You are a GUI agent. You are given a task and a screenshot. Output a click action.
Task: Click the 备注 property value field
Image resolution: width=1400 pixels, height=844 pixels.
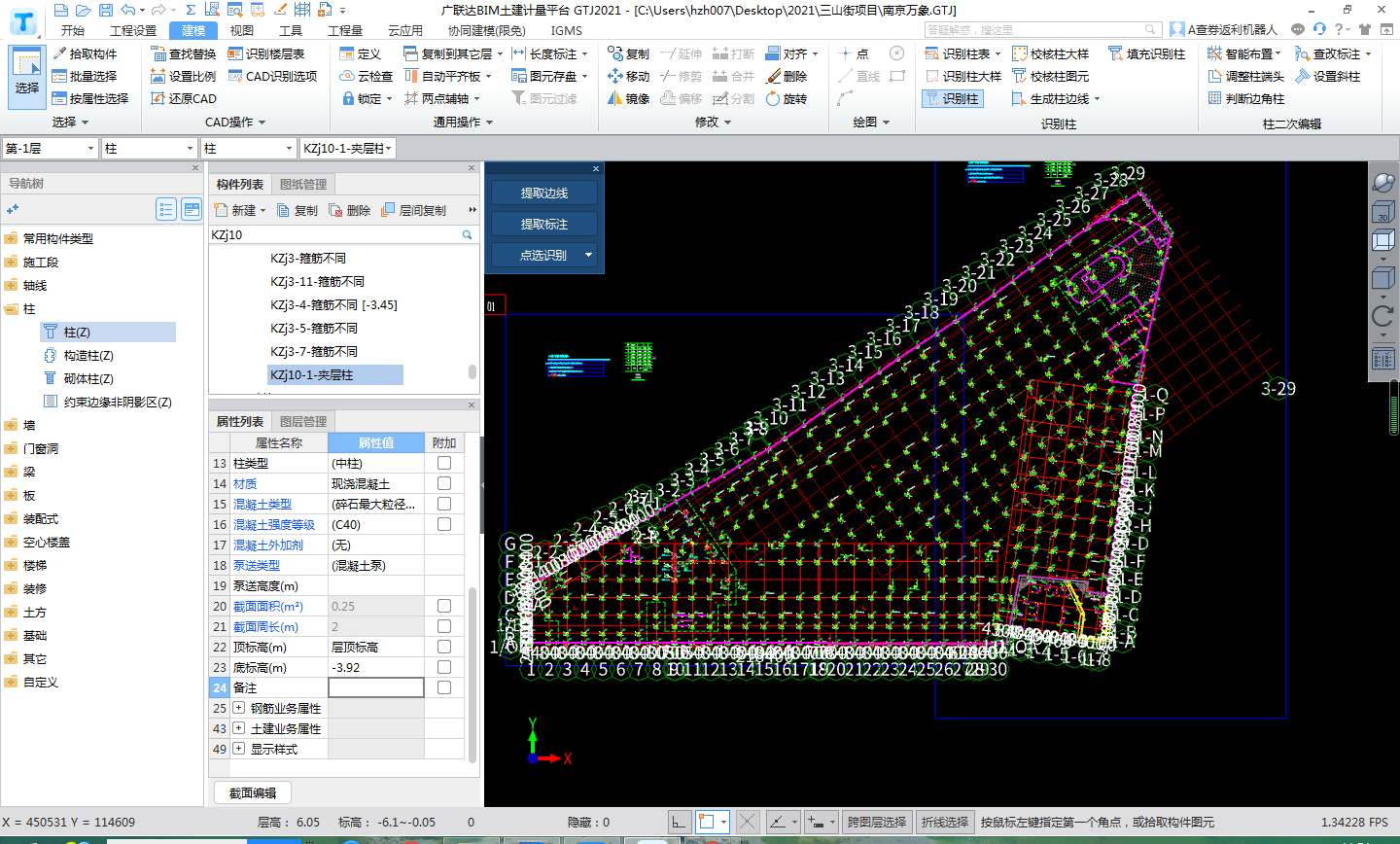coord(376,687)
